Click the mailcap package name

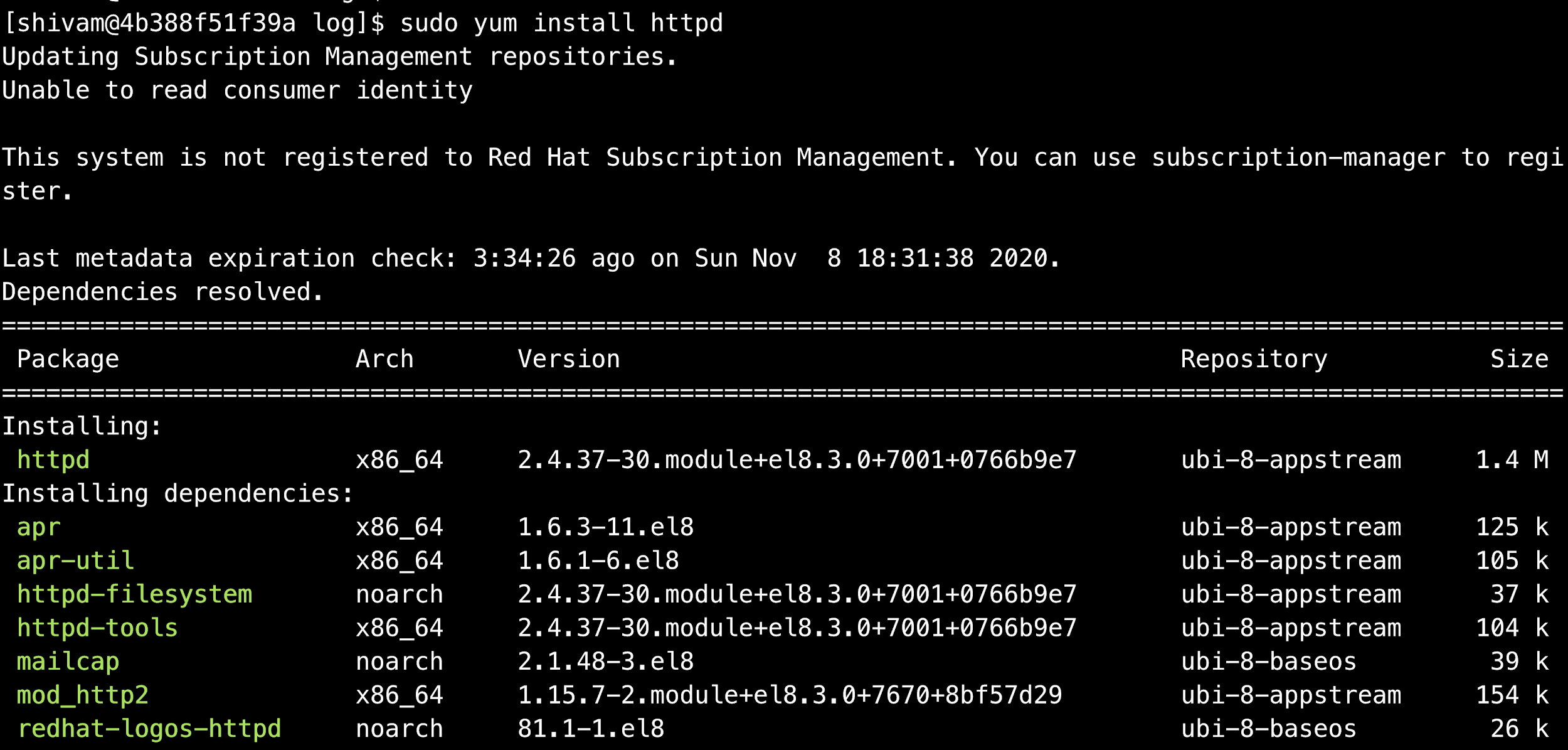click(68, 662)
